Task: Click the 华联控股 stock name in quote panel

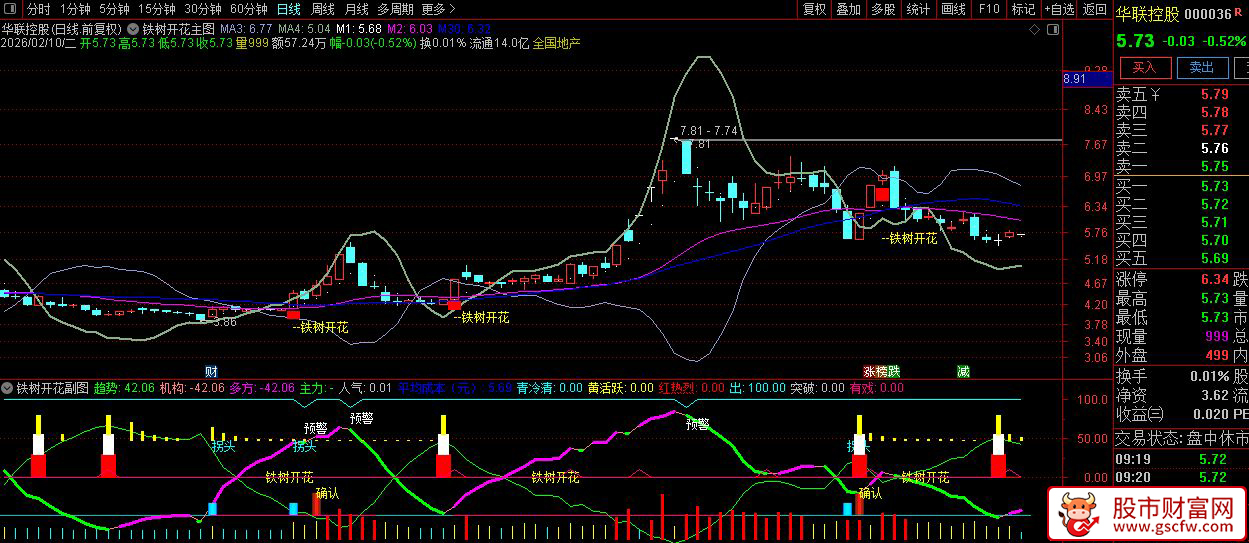Action: [x=1147, y=14]
